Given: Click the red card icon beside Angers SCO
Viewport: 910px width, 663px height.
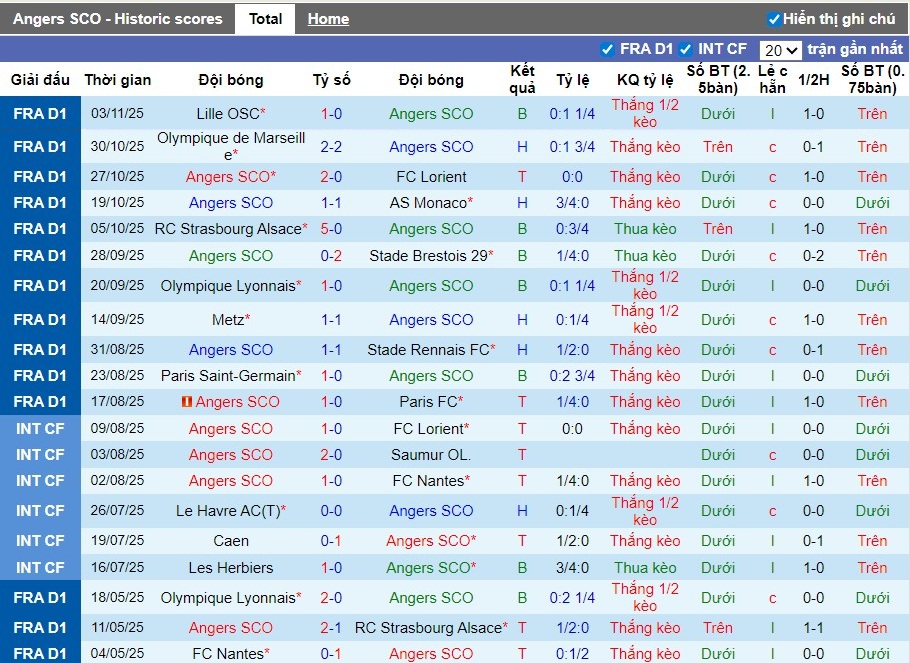Looking at the screenshot, I should [186, 402].
